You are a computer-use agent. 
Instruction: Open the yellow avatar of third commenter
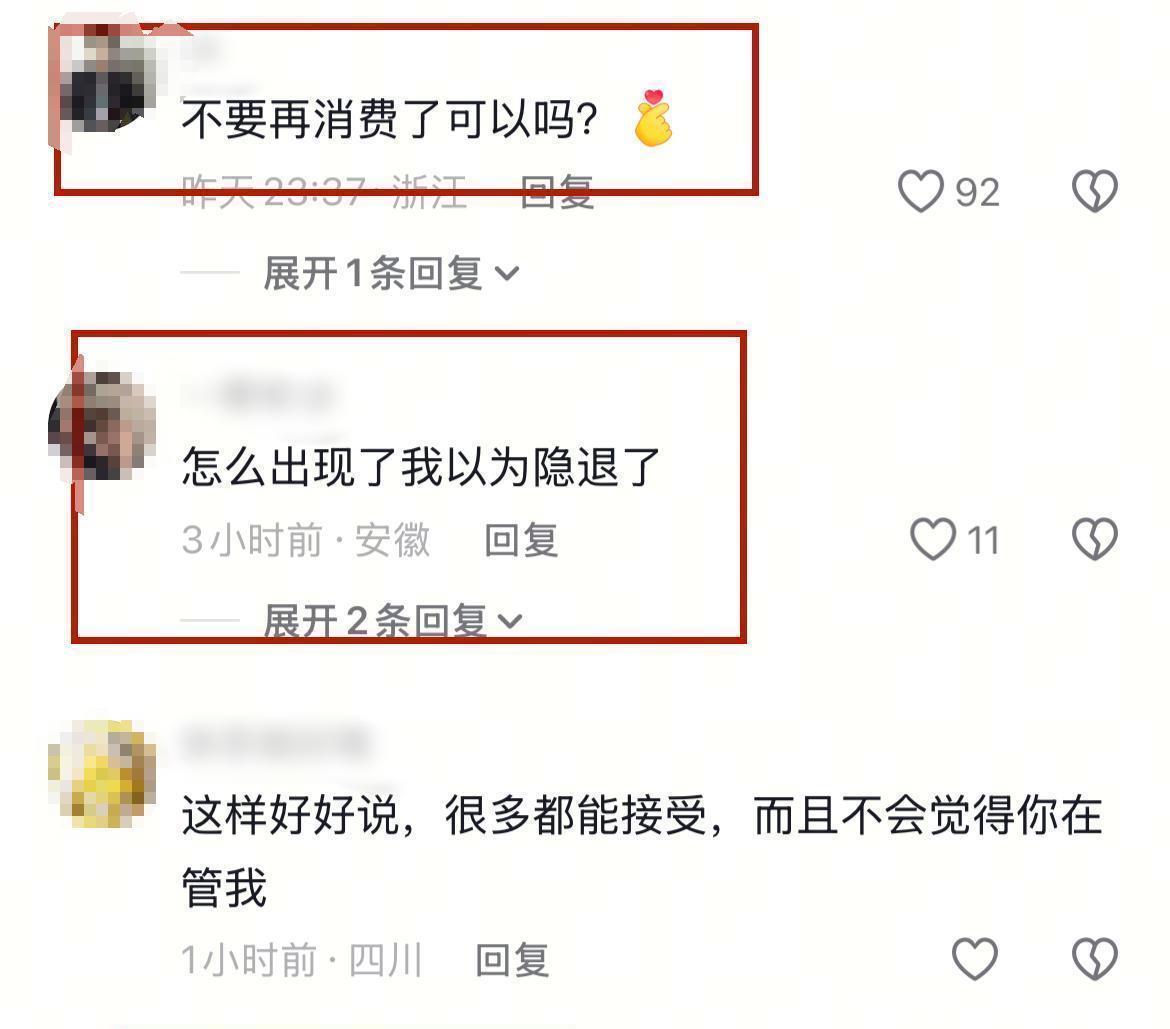pyautogui.click(x=102, y=774)
